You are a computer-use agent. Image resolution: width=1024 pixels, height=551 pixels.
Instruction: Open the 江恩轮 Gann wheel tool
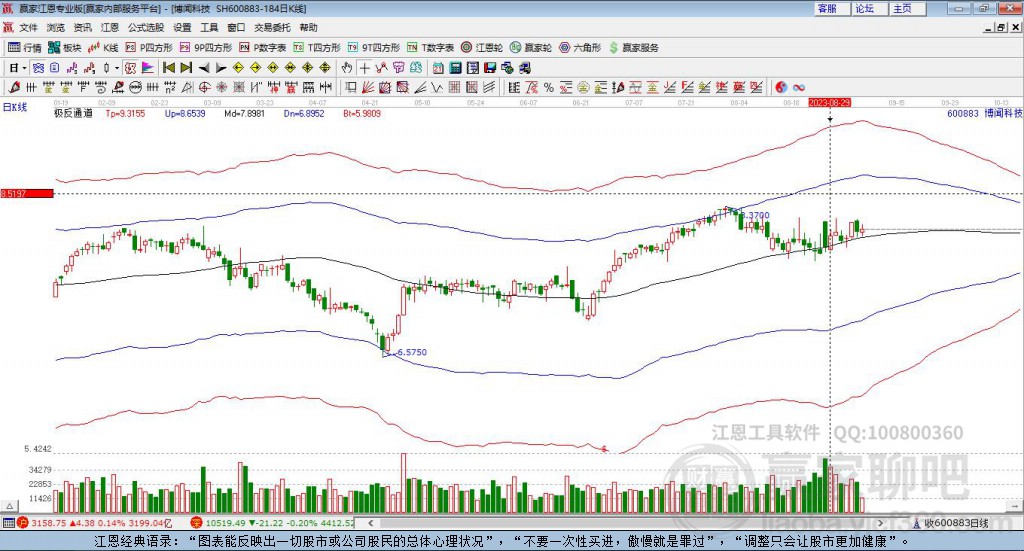pyautogui.click(x=482, y=48)
